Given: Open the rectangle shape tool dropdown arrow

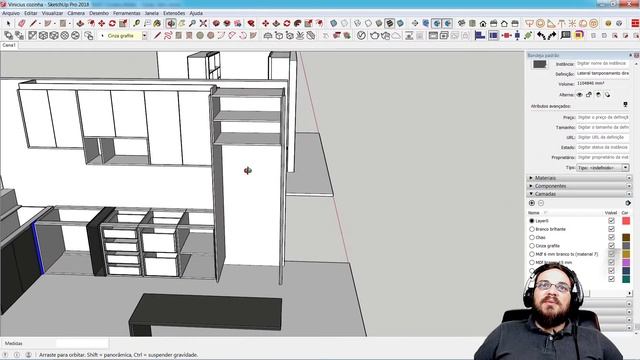Looking at the screenshot, I should tap(69, 24).
